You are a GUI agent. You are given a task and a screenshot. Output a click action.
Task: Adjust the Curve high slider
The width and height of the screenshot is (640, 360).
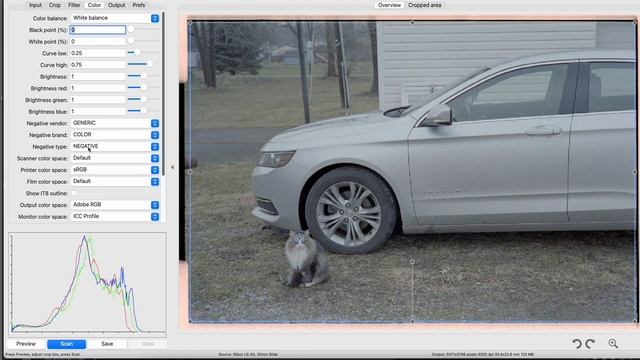pos(150,64)
